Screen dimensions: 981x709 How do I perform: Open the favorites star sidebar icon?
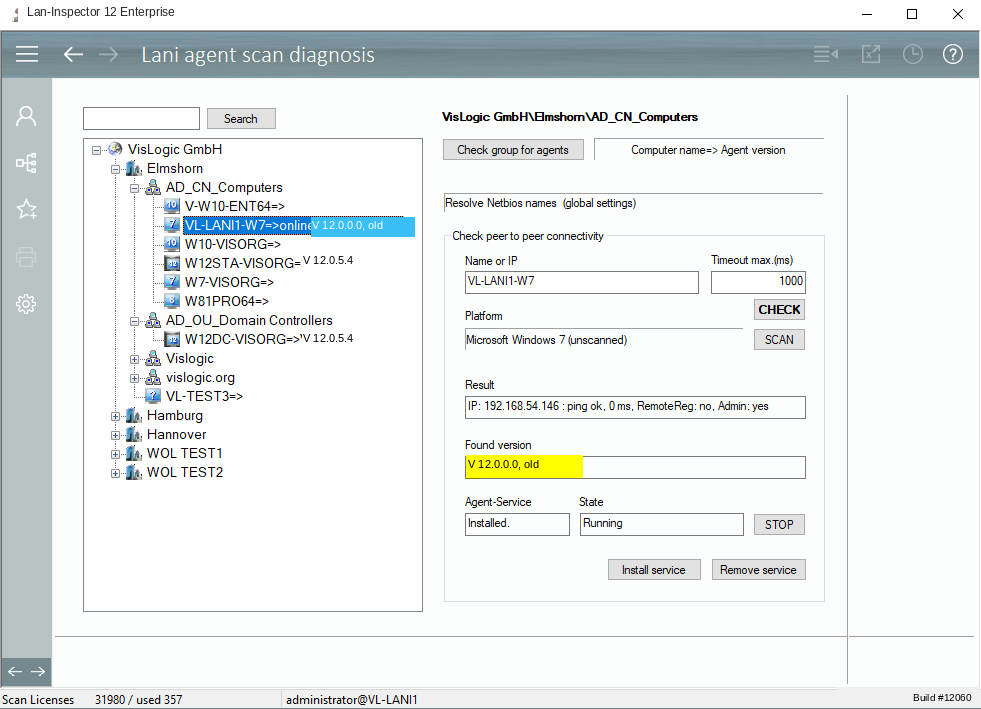click(26, 210)
